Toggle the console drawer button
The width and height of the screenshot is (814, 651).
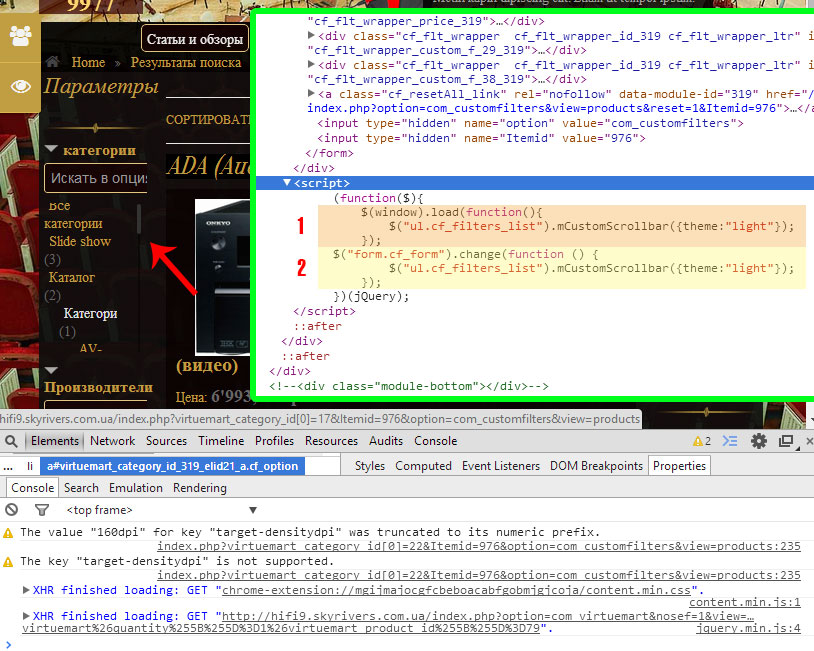731,441
